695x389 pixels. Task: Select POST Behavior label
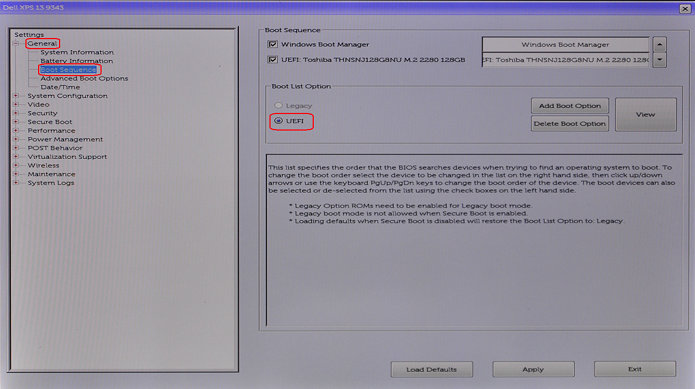55,148
